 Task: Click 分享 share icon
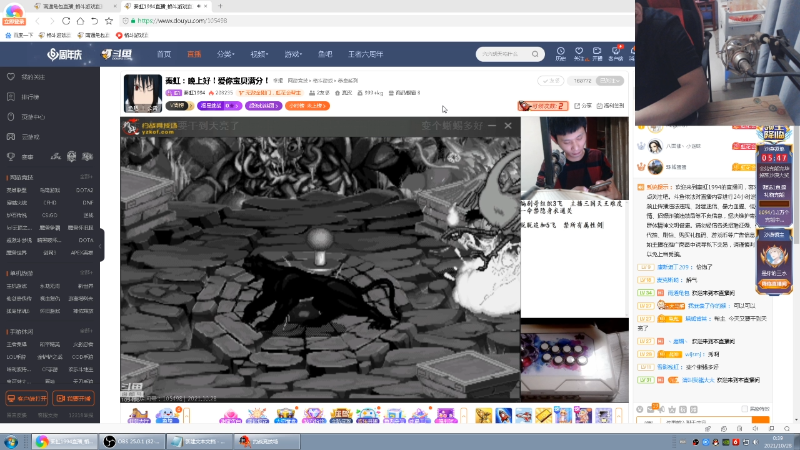[x=583, y=106]
